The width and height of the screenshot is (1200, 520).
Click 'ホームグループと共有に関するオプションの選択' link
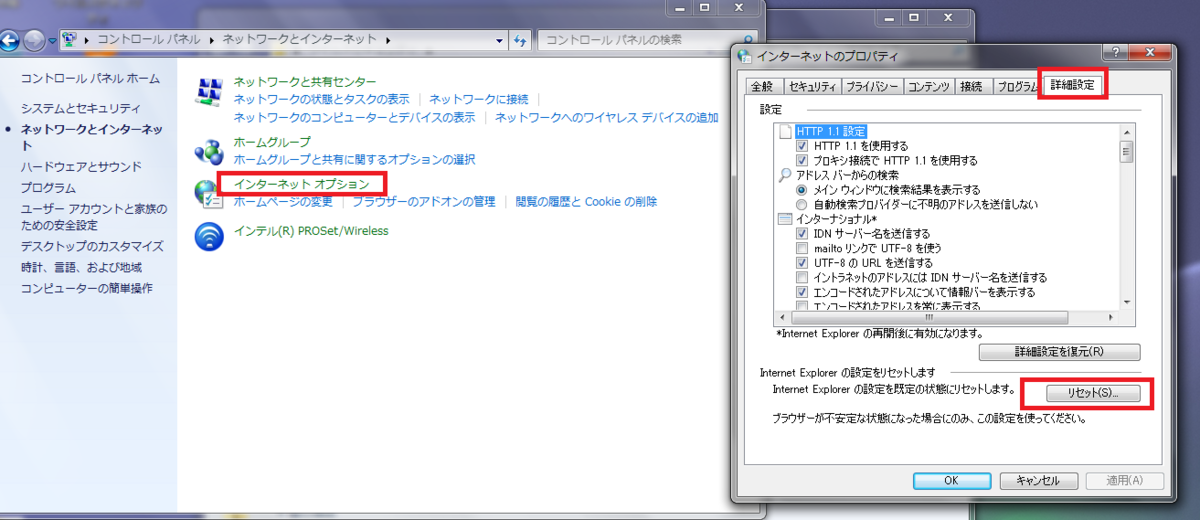[354, 159]
